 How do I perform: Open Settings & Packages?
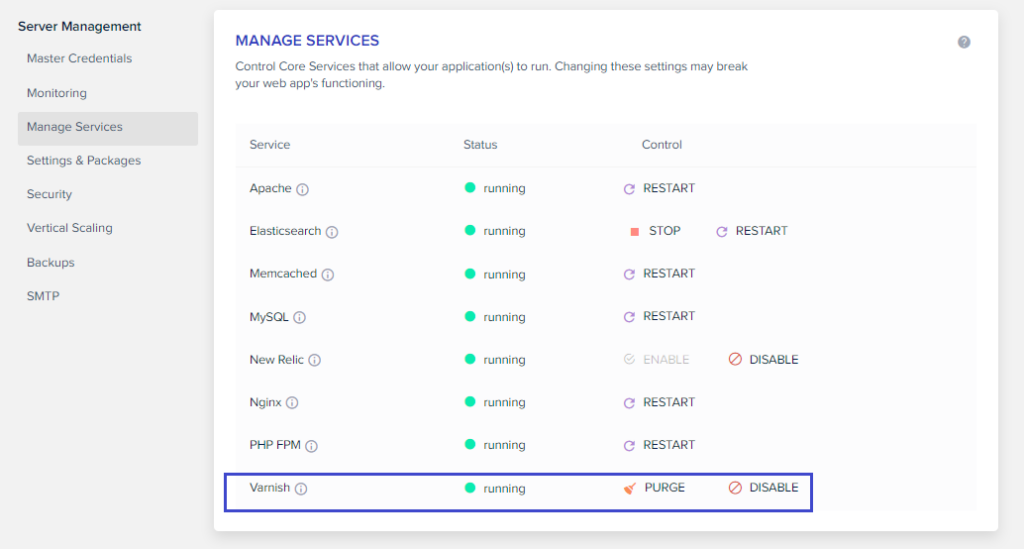[84, 161]
